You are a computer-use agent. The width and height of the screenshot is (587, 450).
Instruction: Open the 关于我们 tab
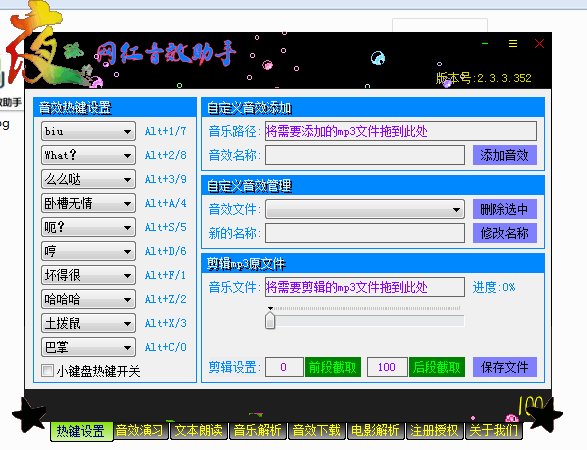coord(493,430)
